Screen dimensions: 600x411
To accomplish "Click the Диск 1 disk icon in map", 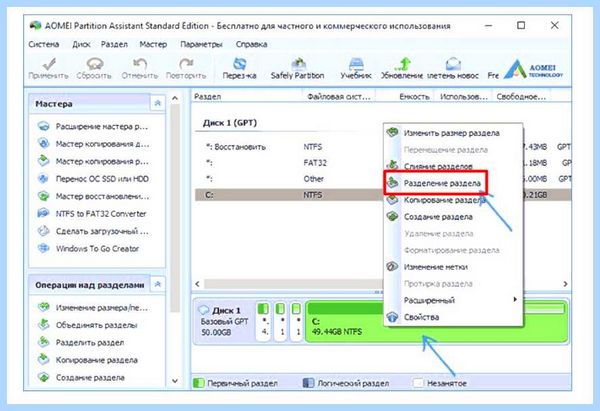I will [204, 310].
